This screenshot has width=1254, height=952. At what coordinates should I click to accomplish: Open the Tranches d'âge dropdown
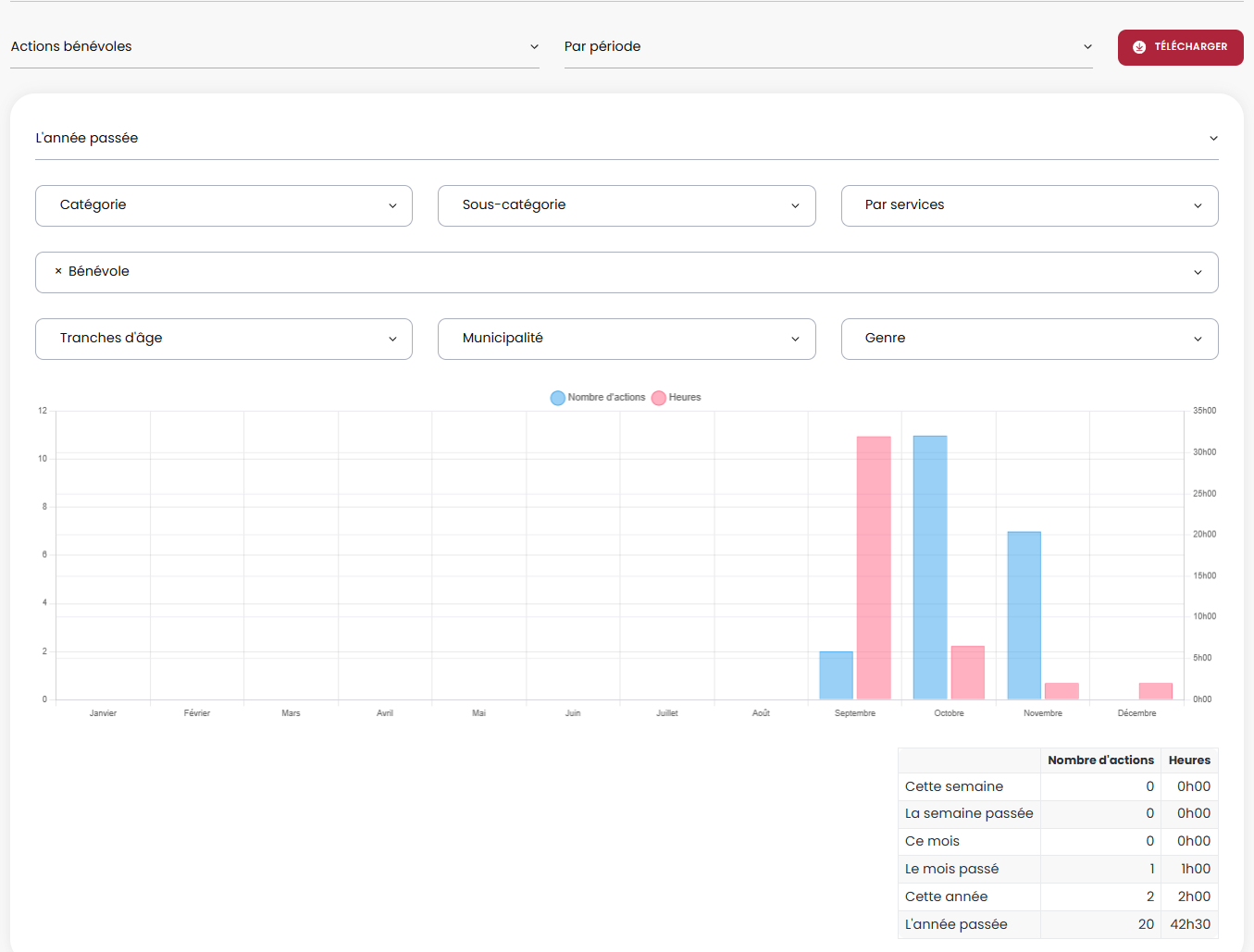(x=223, y=339)
